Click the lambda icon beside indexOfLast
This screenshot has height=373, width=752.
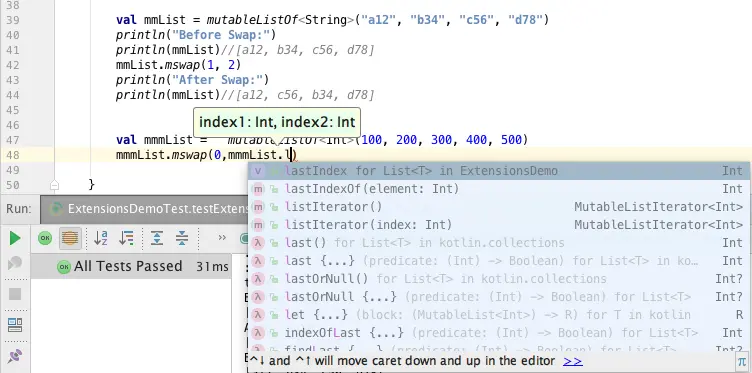click(x=258, y=333)
